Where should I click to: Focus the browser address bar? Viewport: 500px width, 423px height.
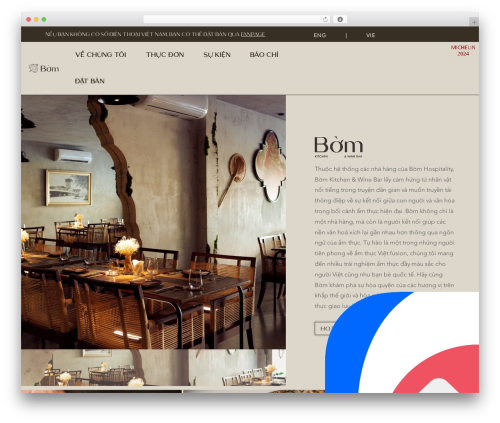click(236, 20)
